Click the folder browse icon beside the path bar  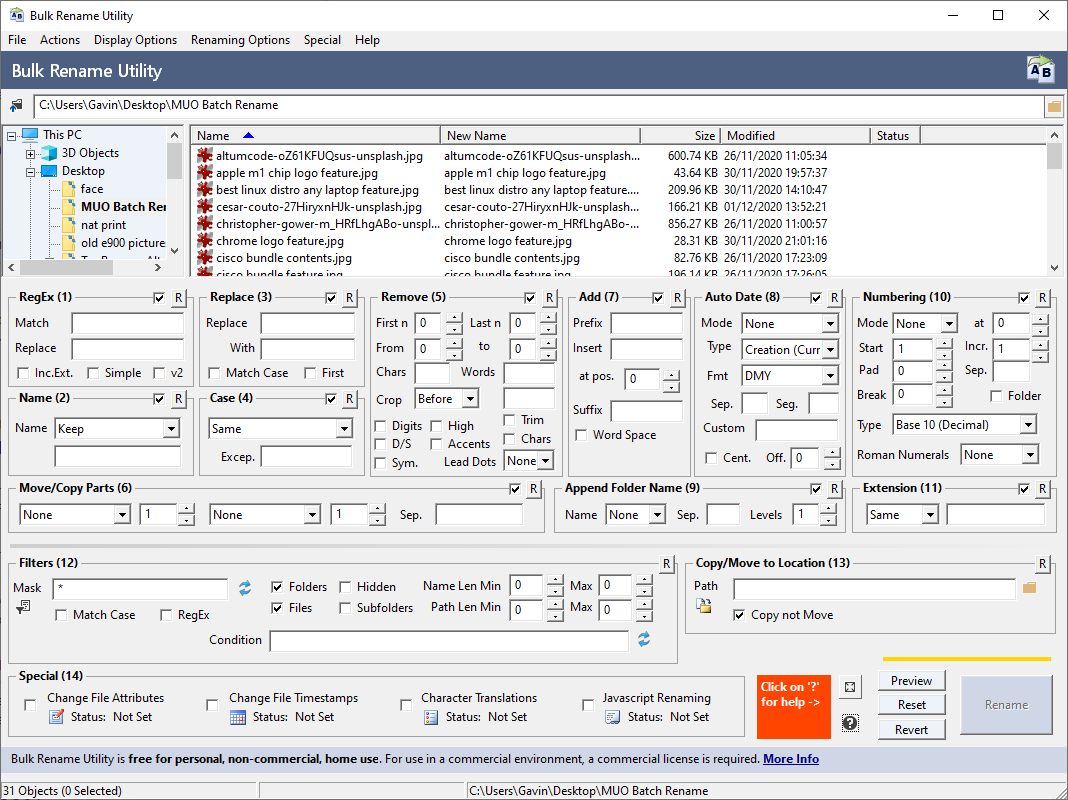pyautogui.click(x=1053, y=106)
